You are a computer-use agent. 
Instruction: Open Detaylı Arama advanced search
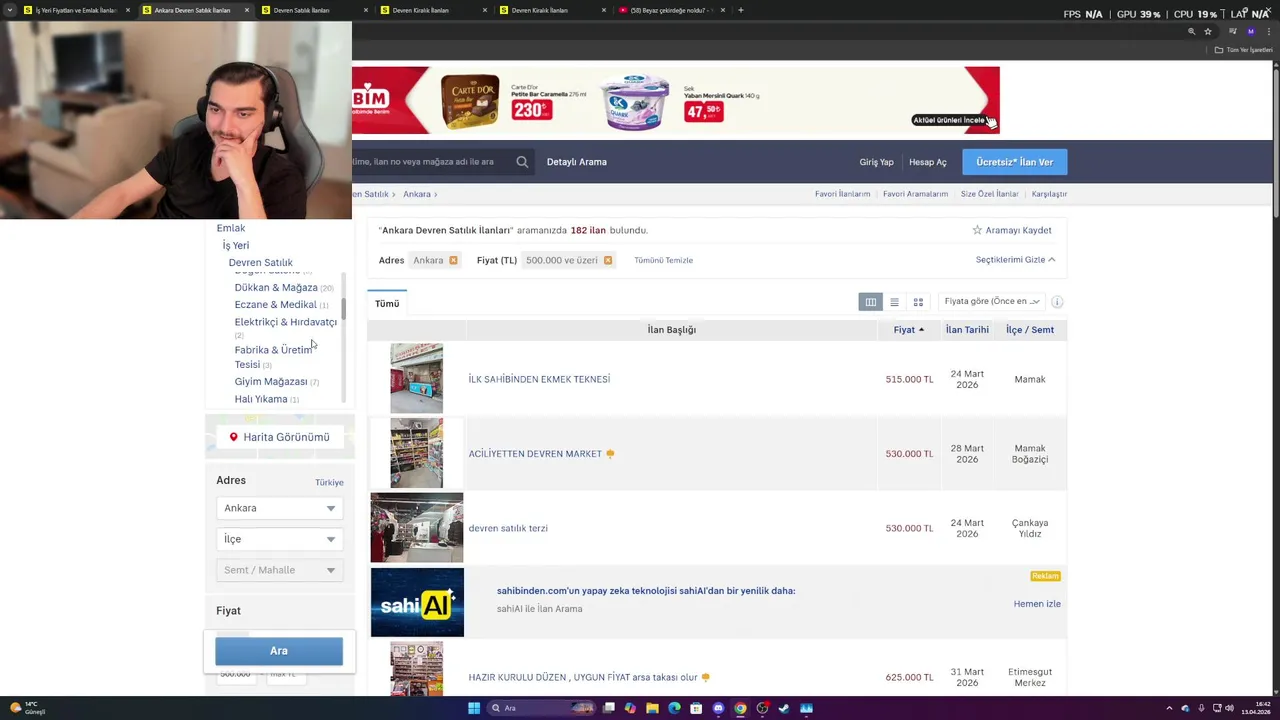tap(576, 162)
